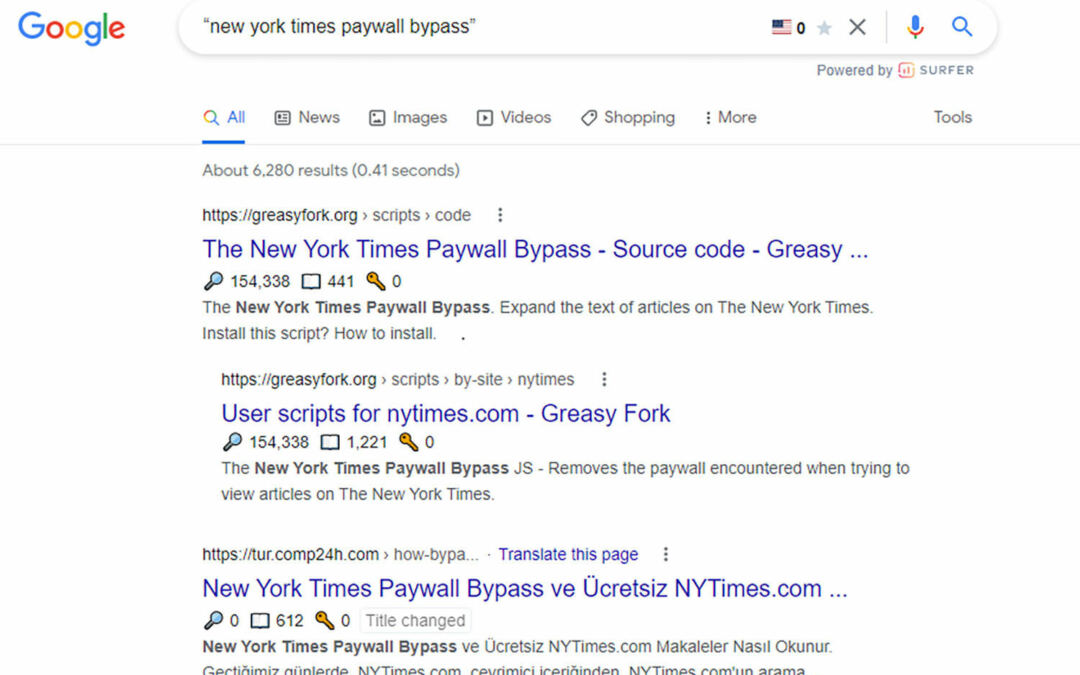
Task: Expand the More search filters menu
Action: 730,117
